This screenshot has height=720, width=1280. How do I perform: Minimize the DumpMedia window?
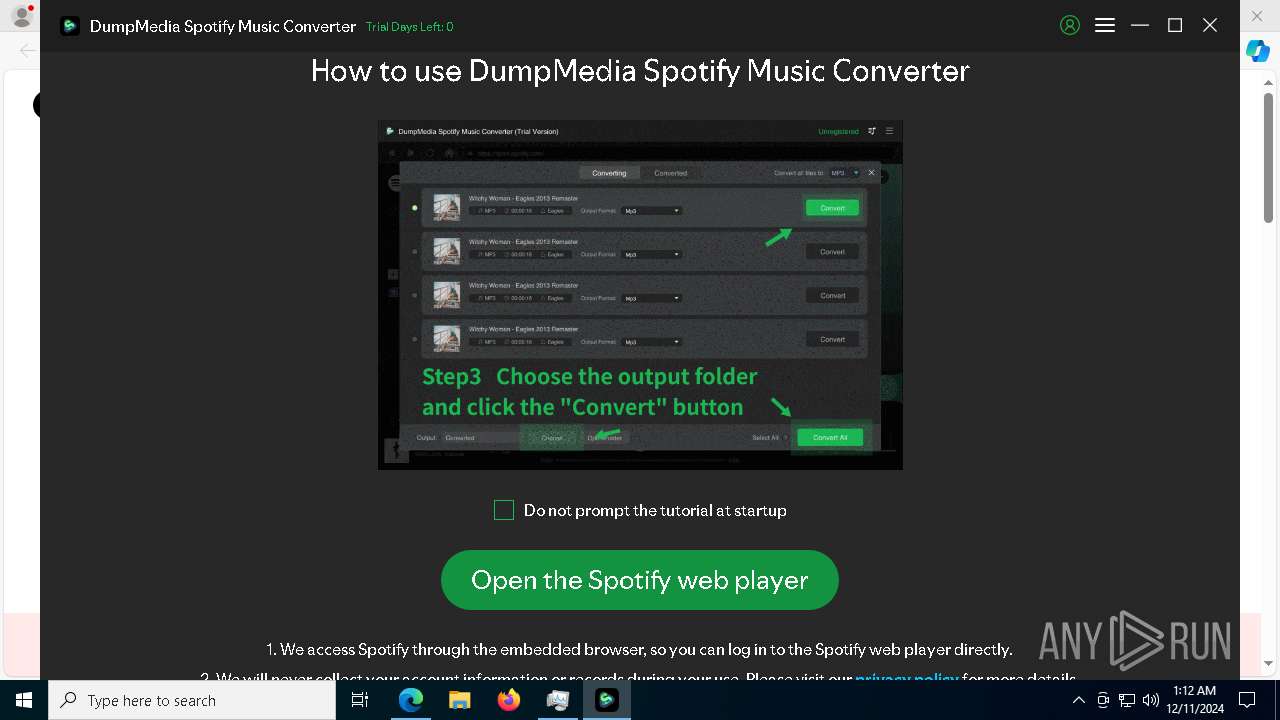pyautogui.click(x=1140, y=26)
